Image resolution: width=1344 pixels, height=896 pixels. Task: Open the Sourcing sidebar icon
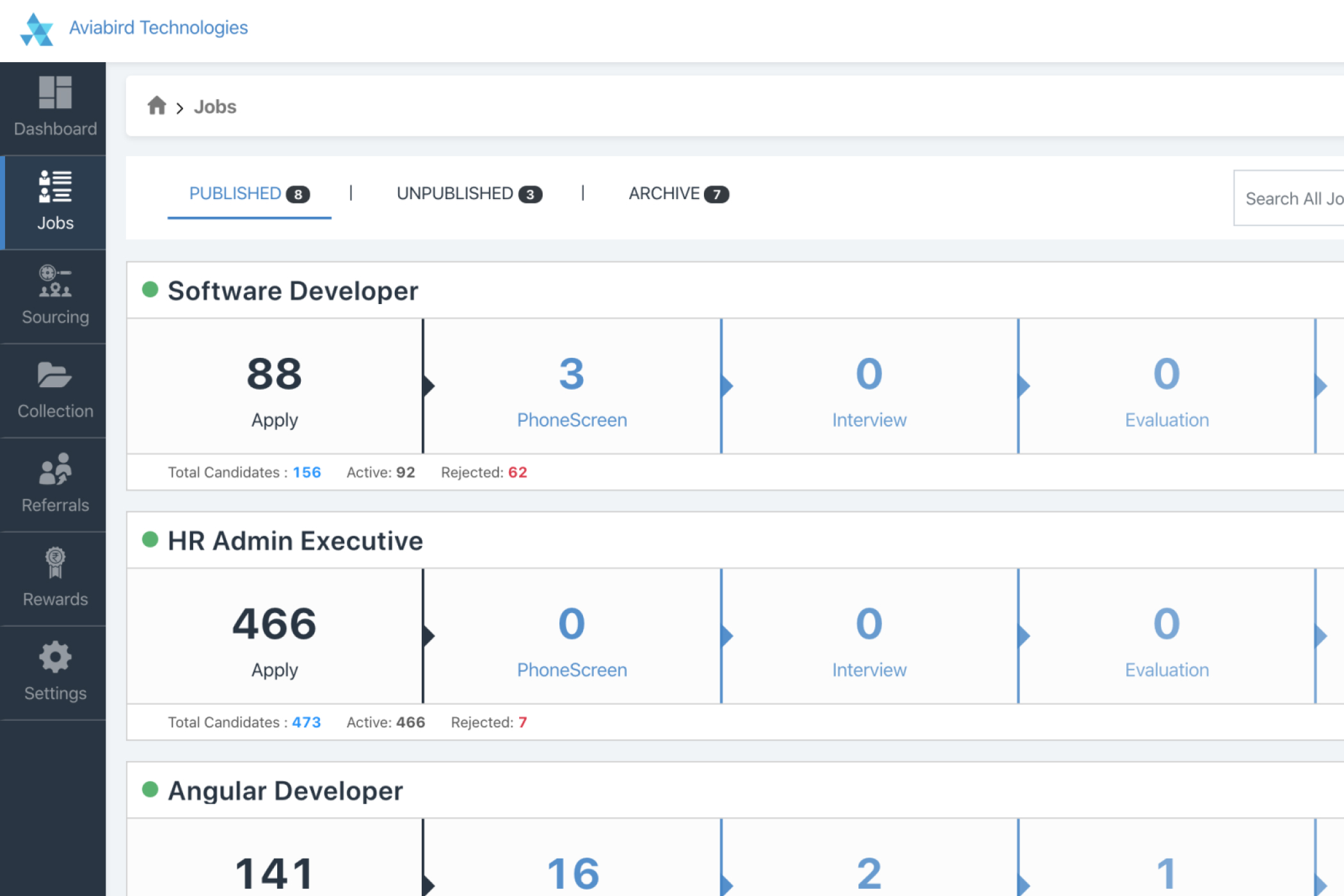[x=55, y=280]
